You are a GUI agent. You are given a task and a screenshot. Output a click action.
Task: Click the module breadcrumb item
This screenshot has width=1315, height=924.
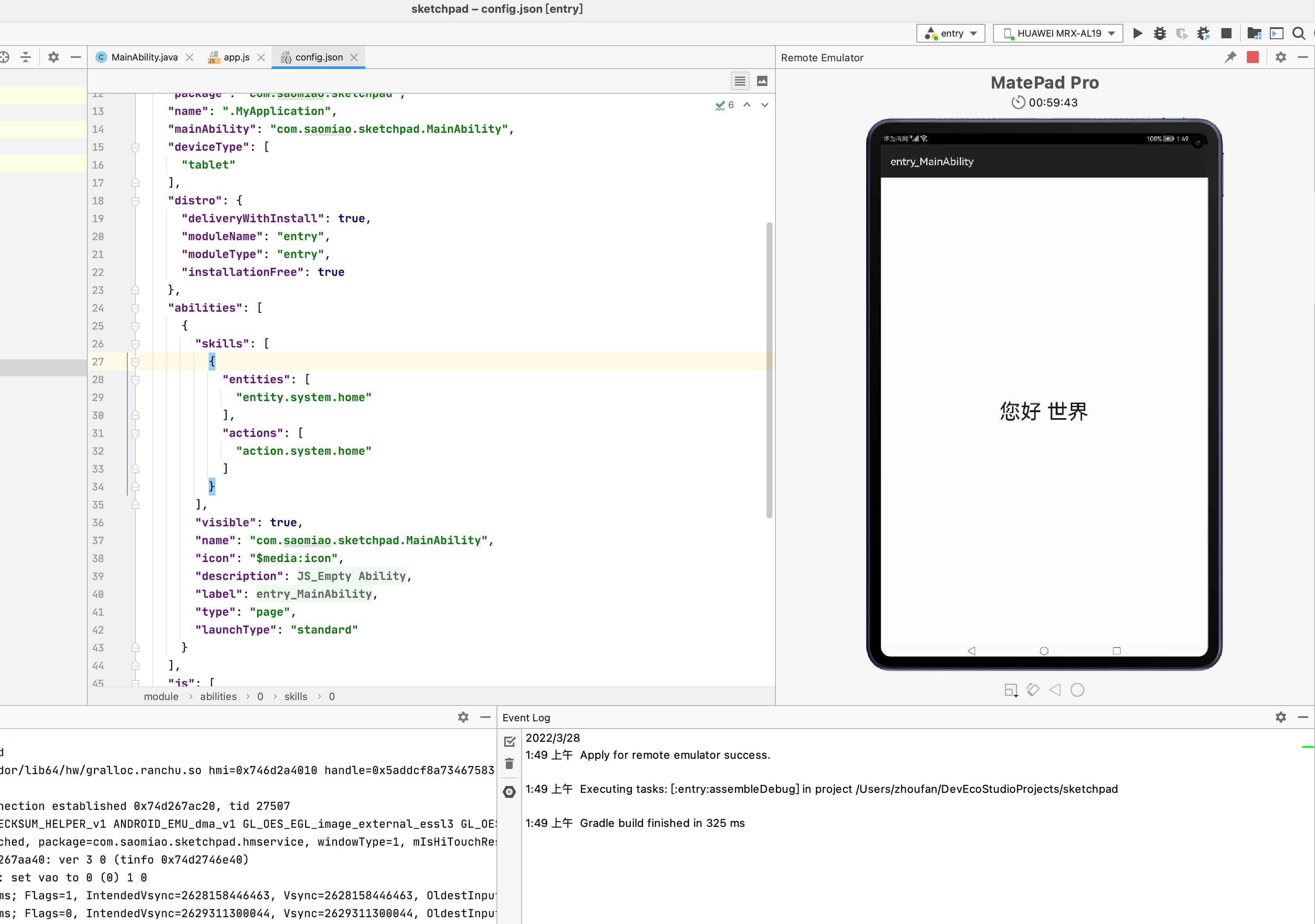click(x=161, y=696)
